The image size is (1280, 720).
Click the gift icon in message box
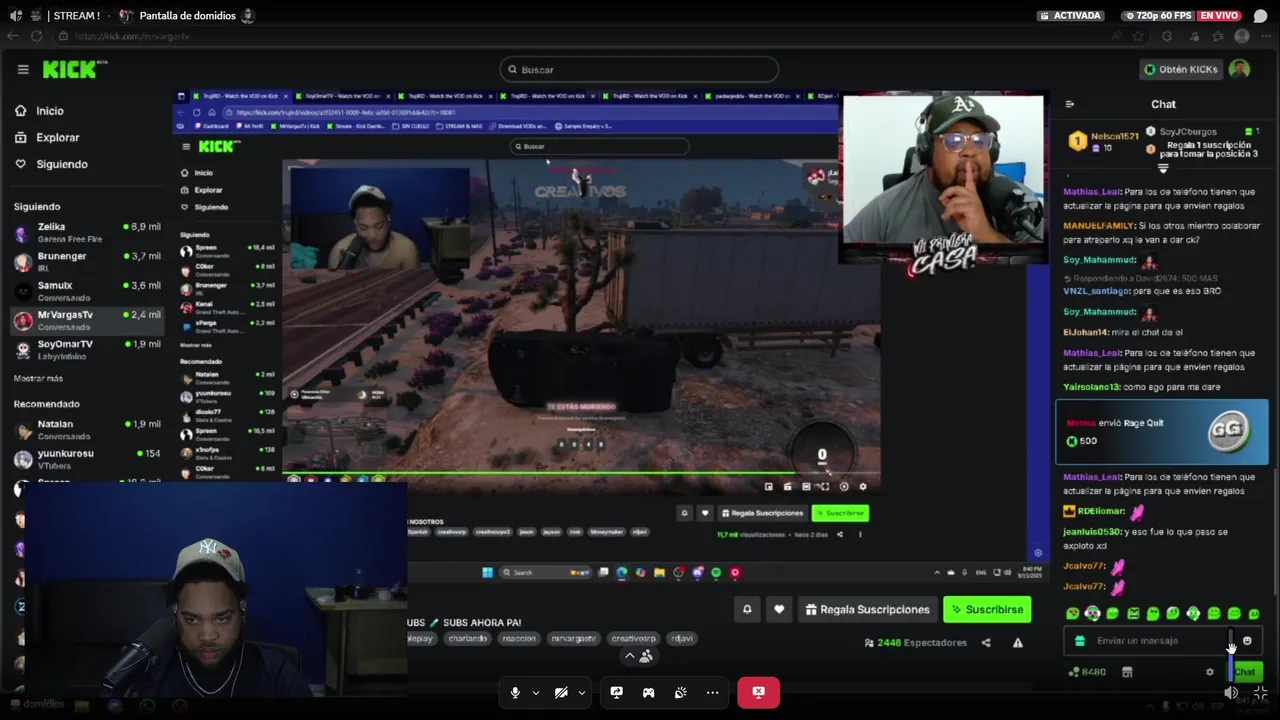click(x=1079, y=641)
